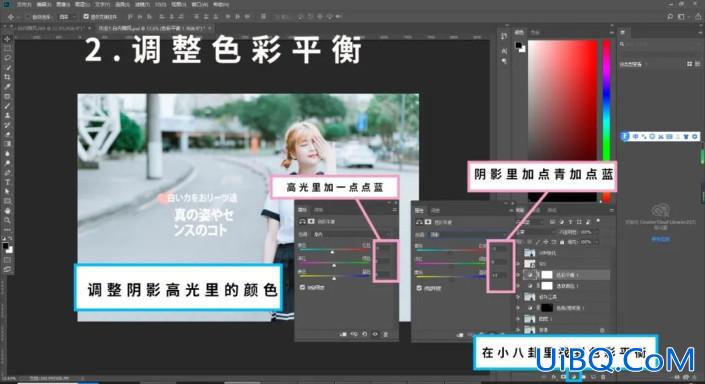Image resolution: width=705 pixels, height=384 pixels.
Task: Toggle visibility eye in left Properties panel
Action: 375,334
